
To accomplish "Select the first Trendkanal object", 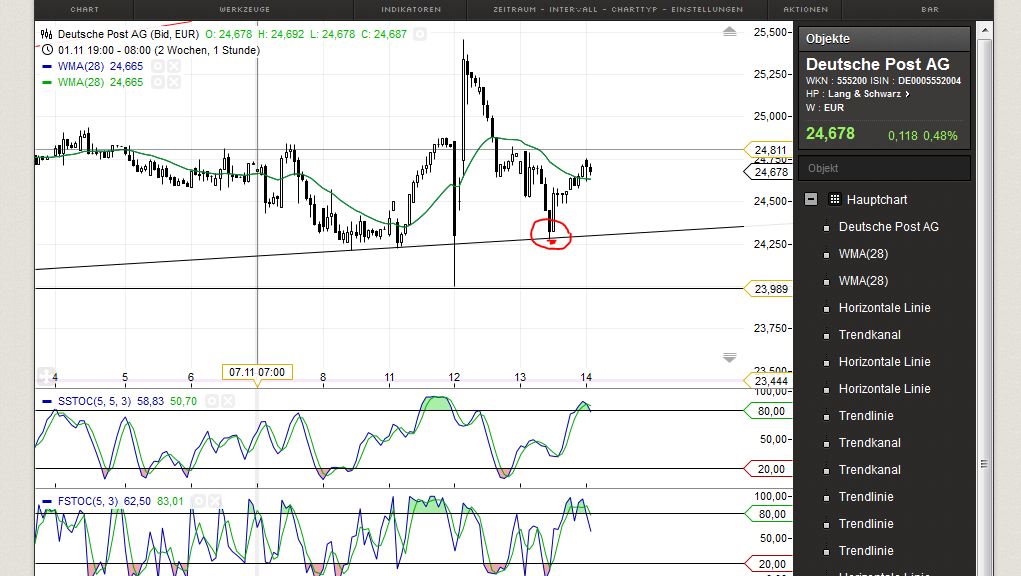I will pyautogui.click(x=869, y=335).
